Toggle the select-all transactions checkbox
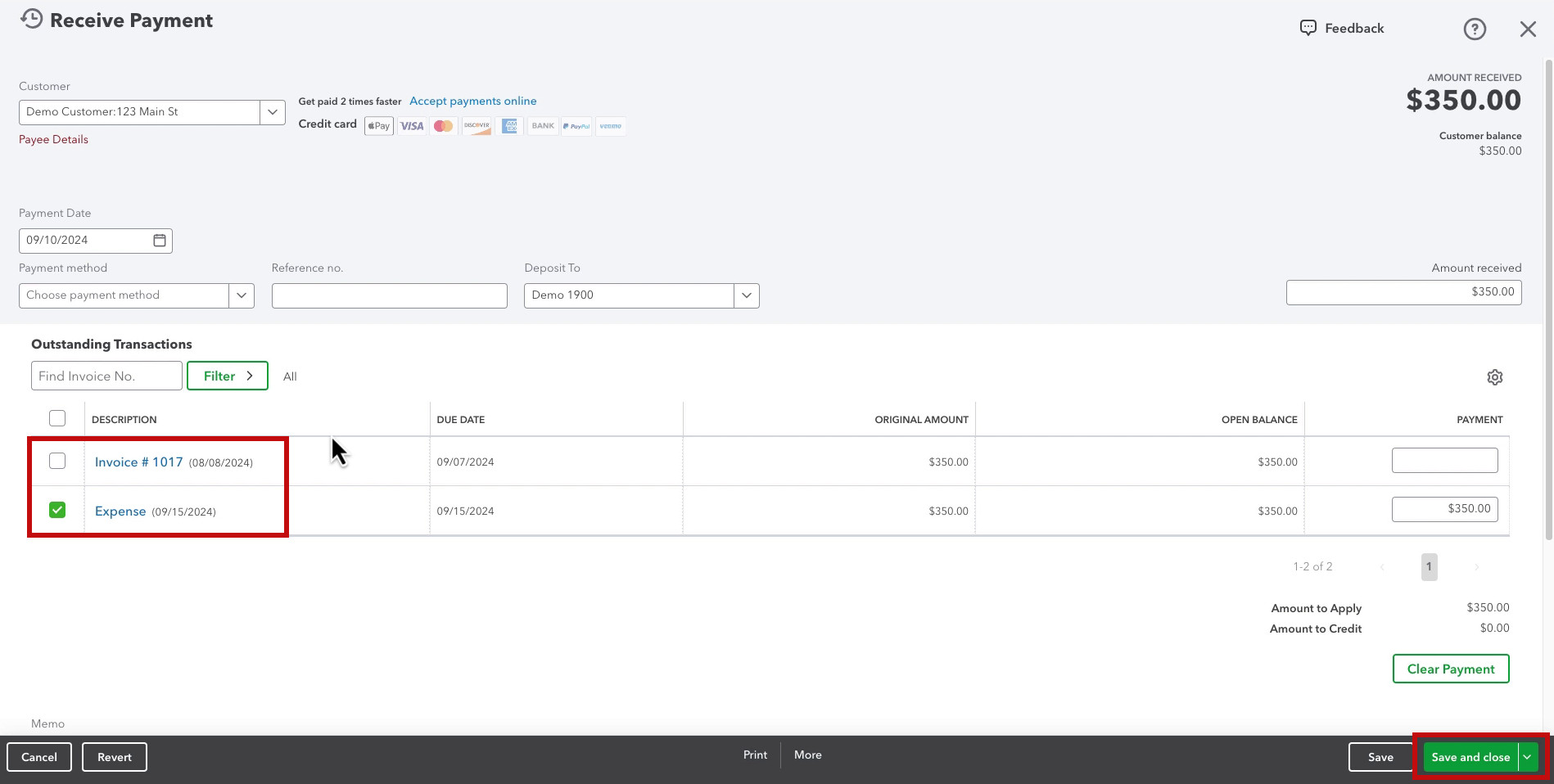Image resolution: width=1554 pixels, height=784 pixels. pos(57,418)
